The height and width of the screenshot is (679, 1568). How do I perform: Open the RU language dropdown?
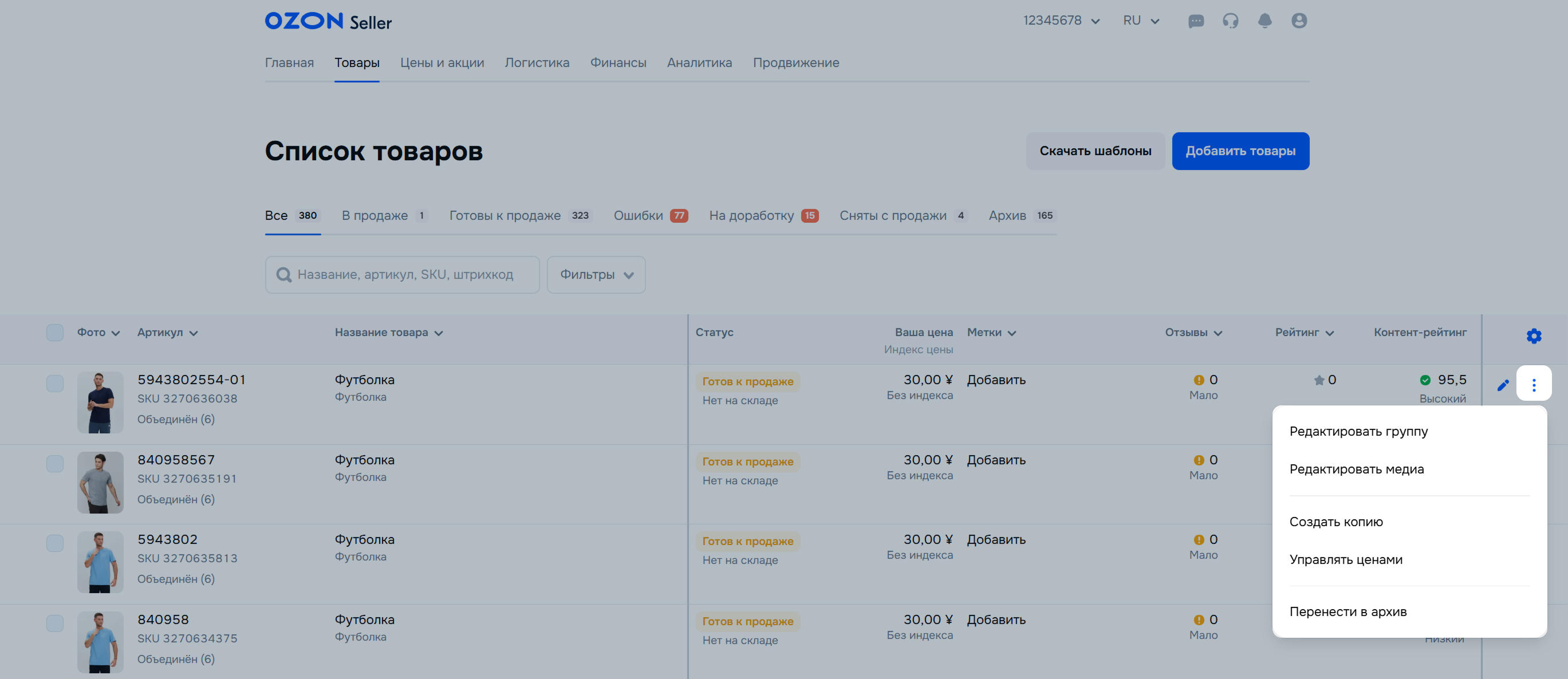click(x=1141, y=21)
